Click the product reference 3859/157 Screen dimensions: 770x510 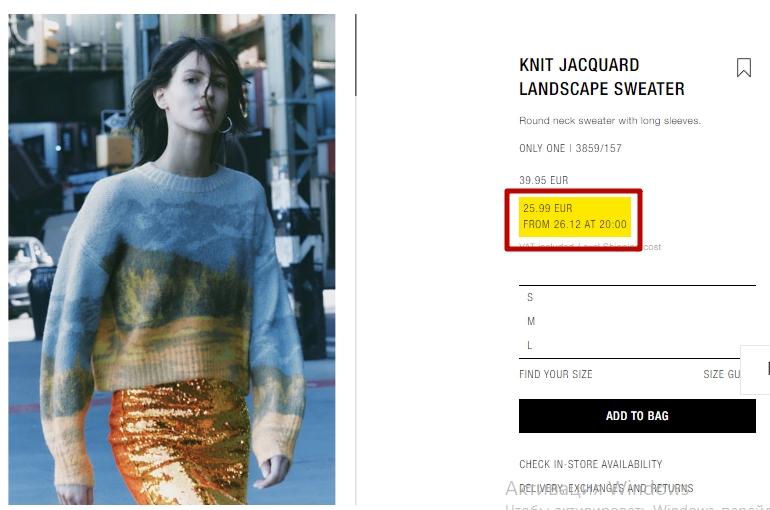point(598,148)
